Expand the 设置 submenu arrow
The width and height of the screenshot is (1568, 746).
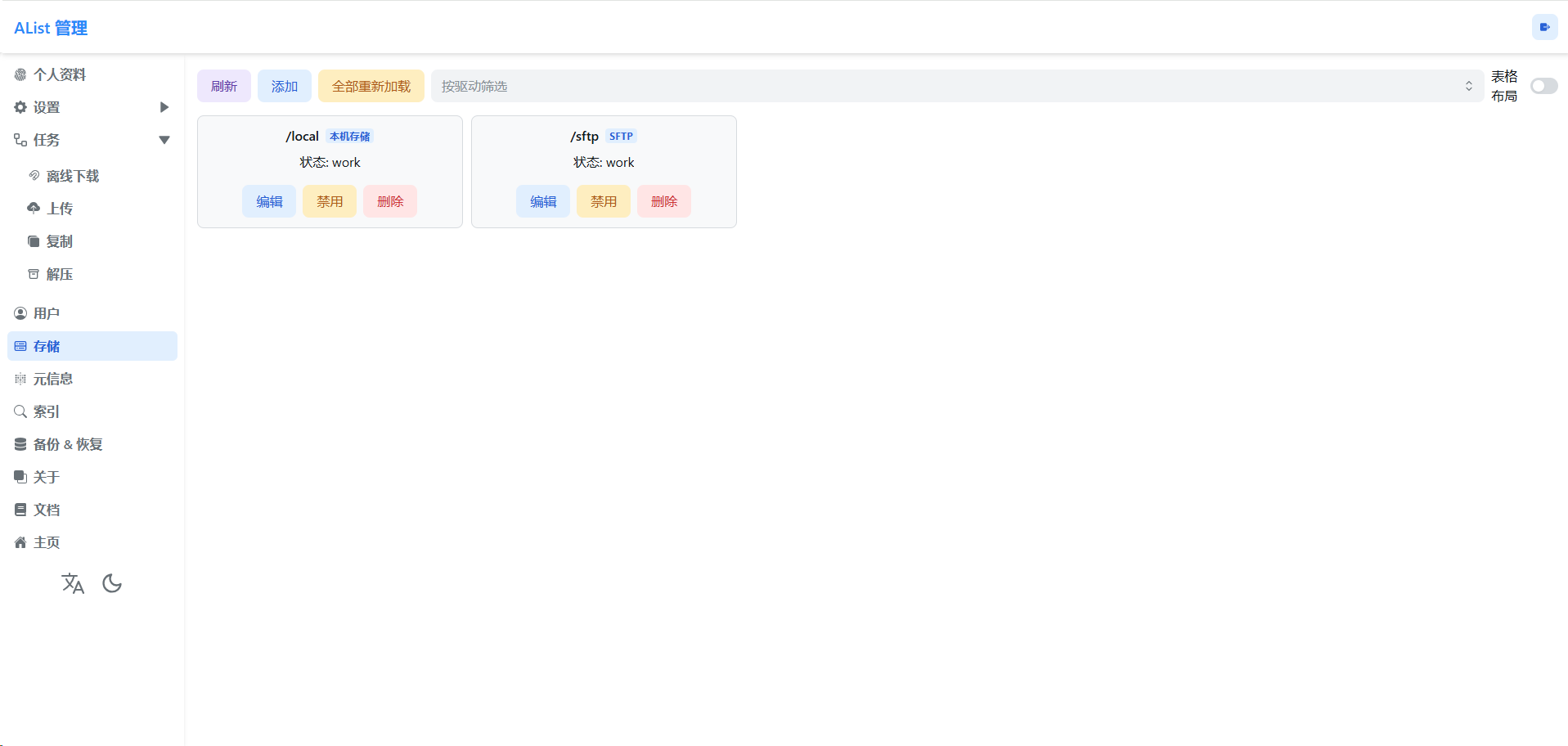[164, 107]
